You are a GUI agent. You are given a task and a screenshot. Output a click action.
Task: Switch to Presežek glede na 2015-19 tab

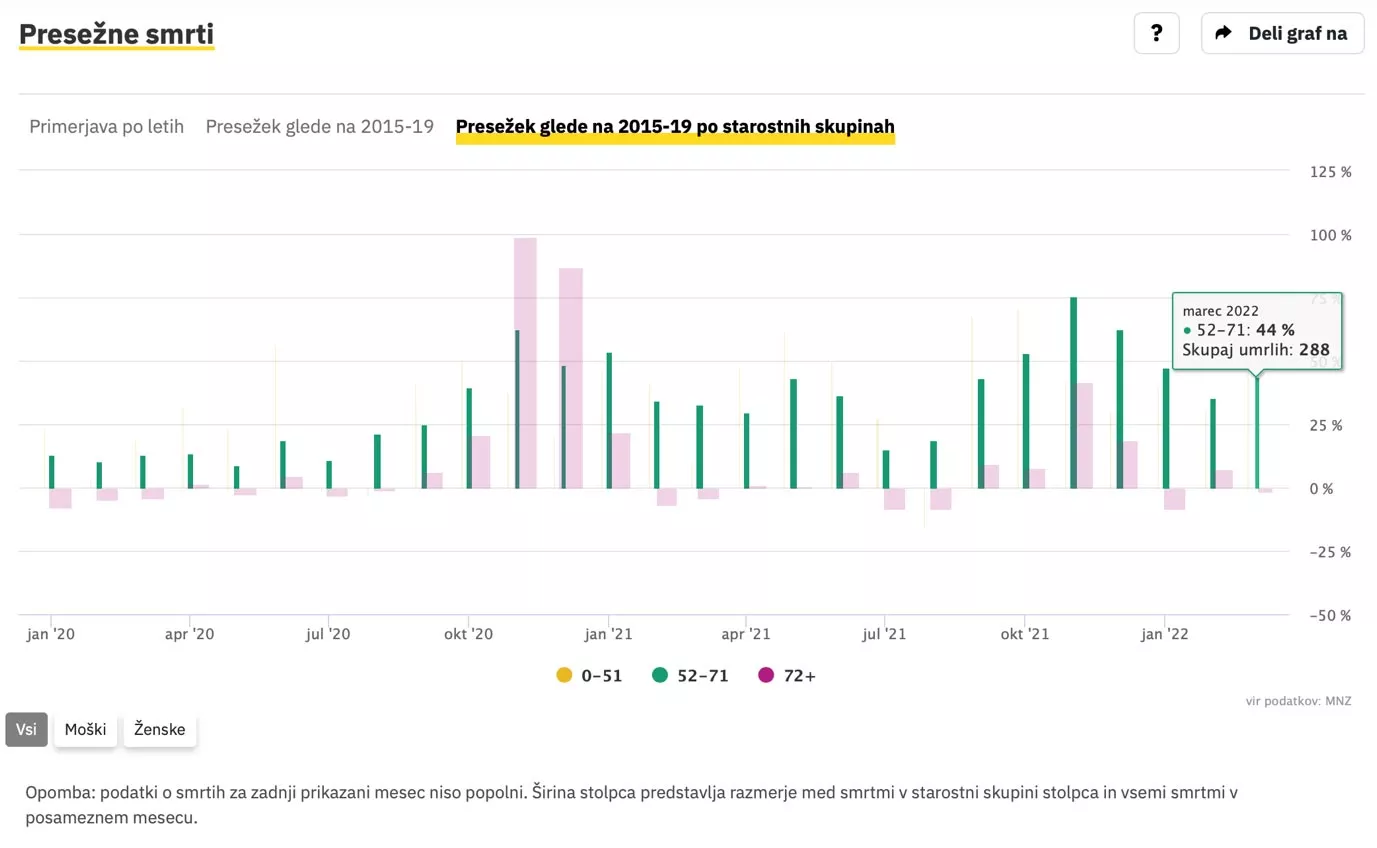320,127
